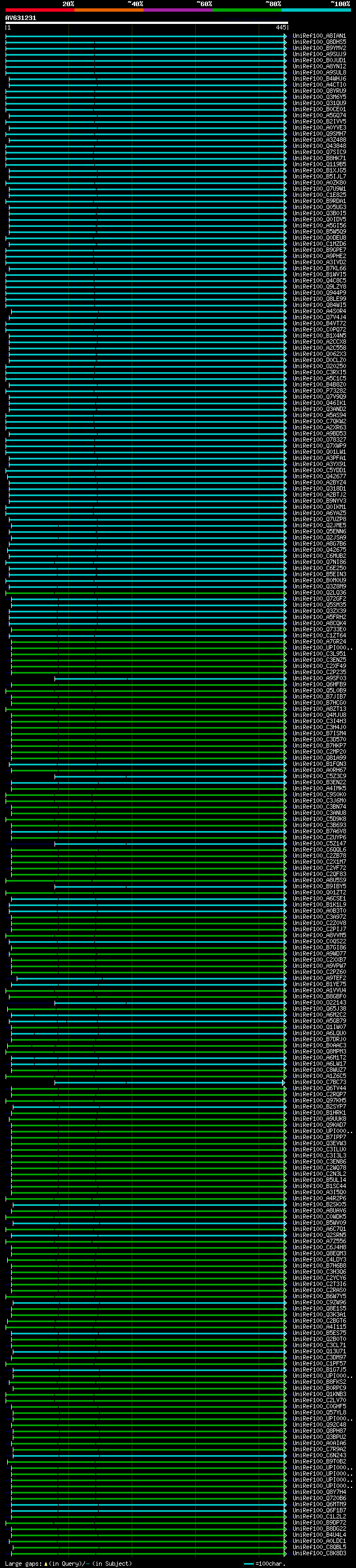Click the yellow large gap marker in legend

[x=46, y=1563]
